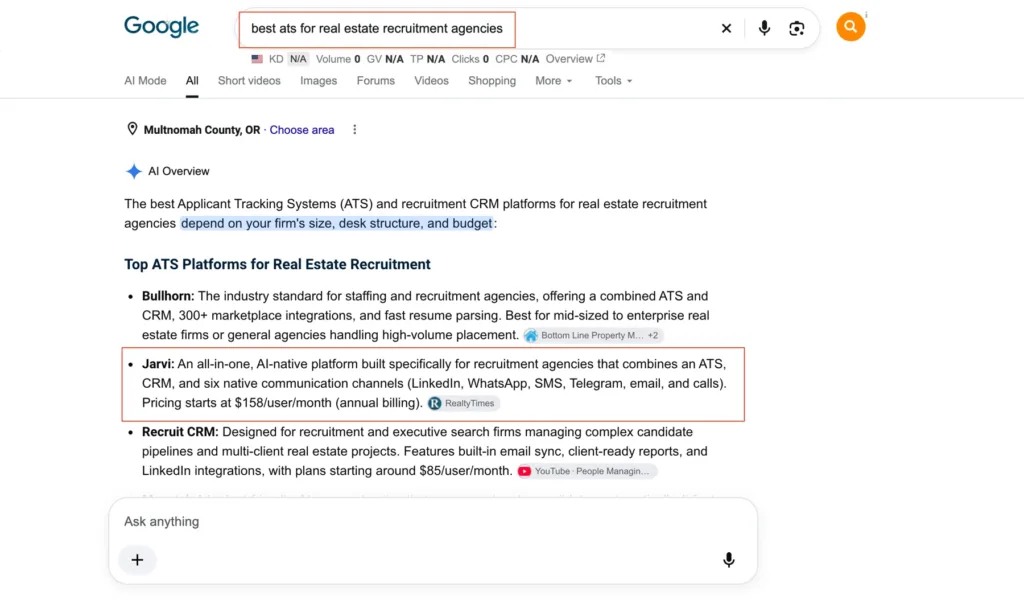Open Google Lens image search icon
Viewport: 1024px width, 612px height.
tap(796, 29)
